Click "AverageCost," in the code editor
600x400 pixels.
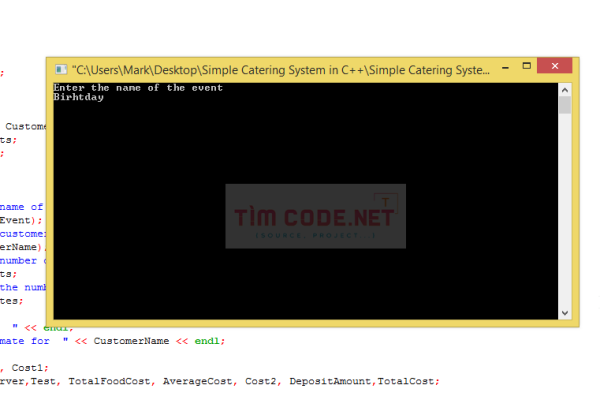(x=199, y=381)
